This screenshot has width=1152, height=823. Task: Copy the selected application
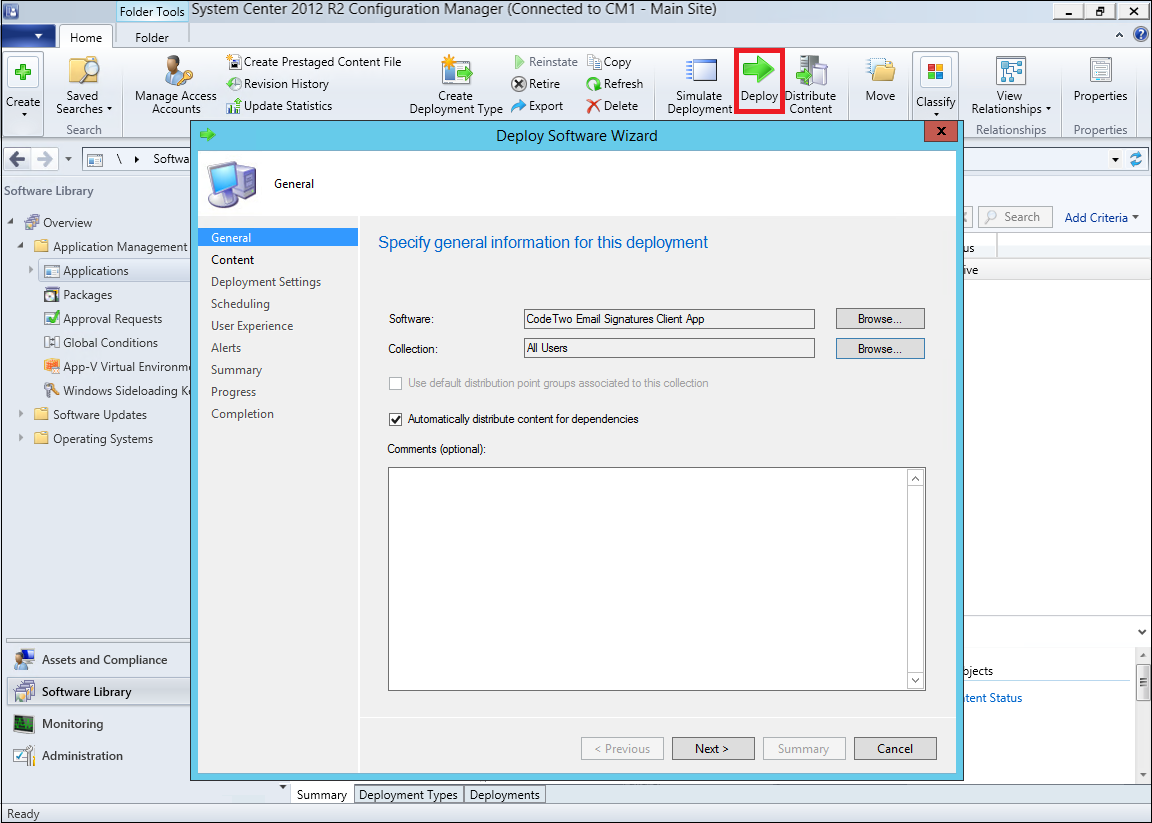pos(608,62)
